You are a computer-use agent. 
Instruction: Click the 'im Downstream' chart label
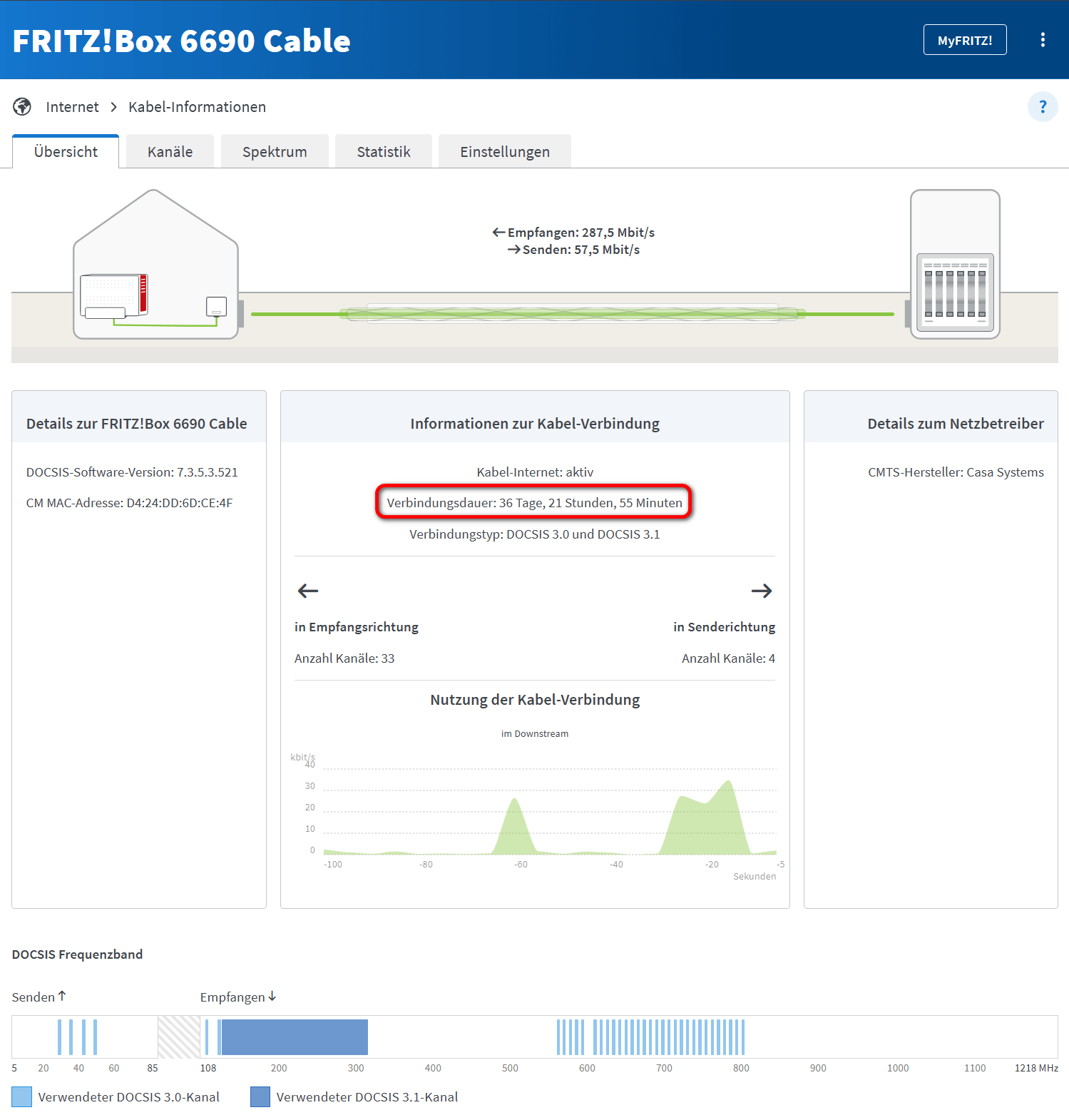(535, 734)
